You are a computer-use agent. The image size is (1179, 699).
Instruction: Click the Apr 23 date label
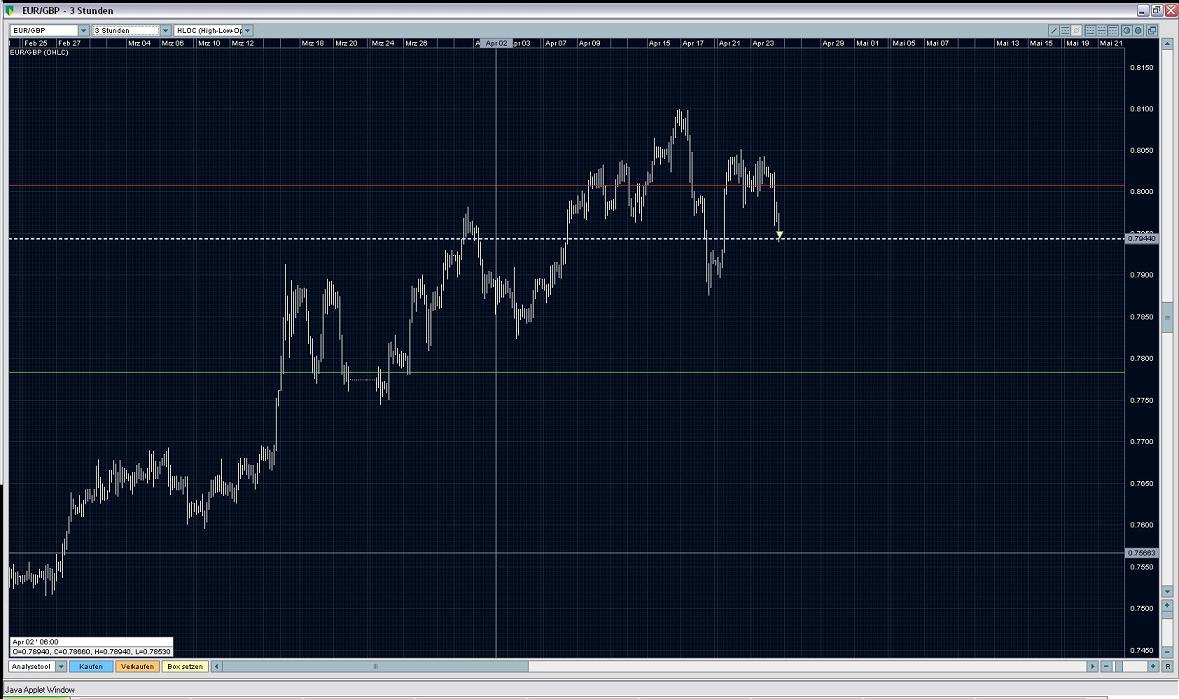tap(763, 43)
